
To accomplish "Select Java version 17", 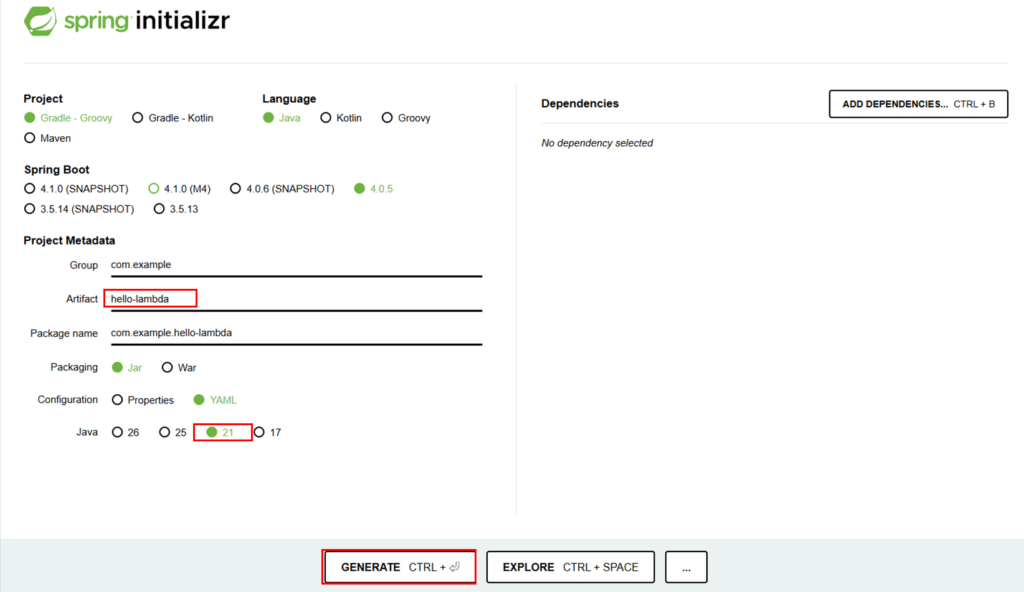I will click(261, 433).
